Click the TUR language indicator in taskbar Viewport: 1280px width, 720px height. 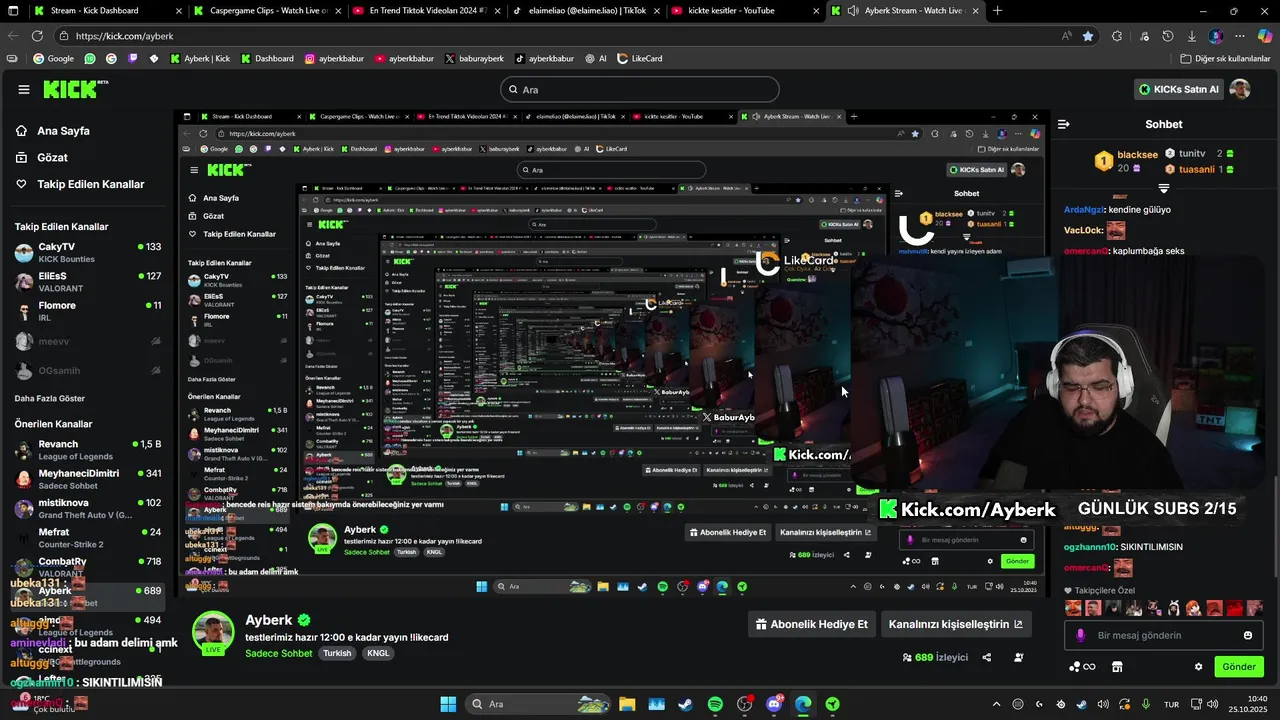[1171, 704]
